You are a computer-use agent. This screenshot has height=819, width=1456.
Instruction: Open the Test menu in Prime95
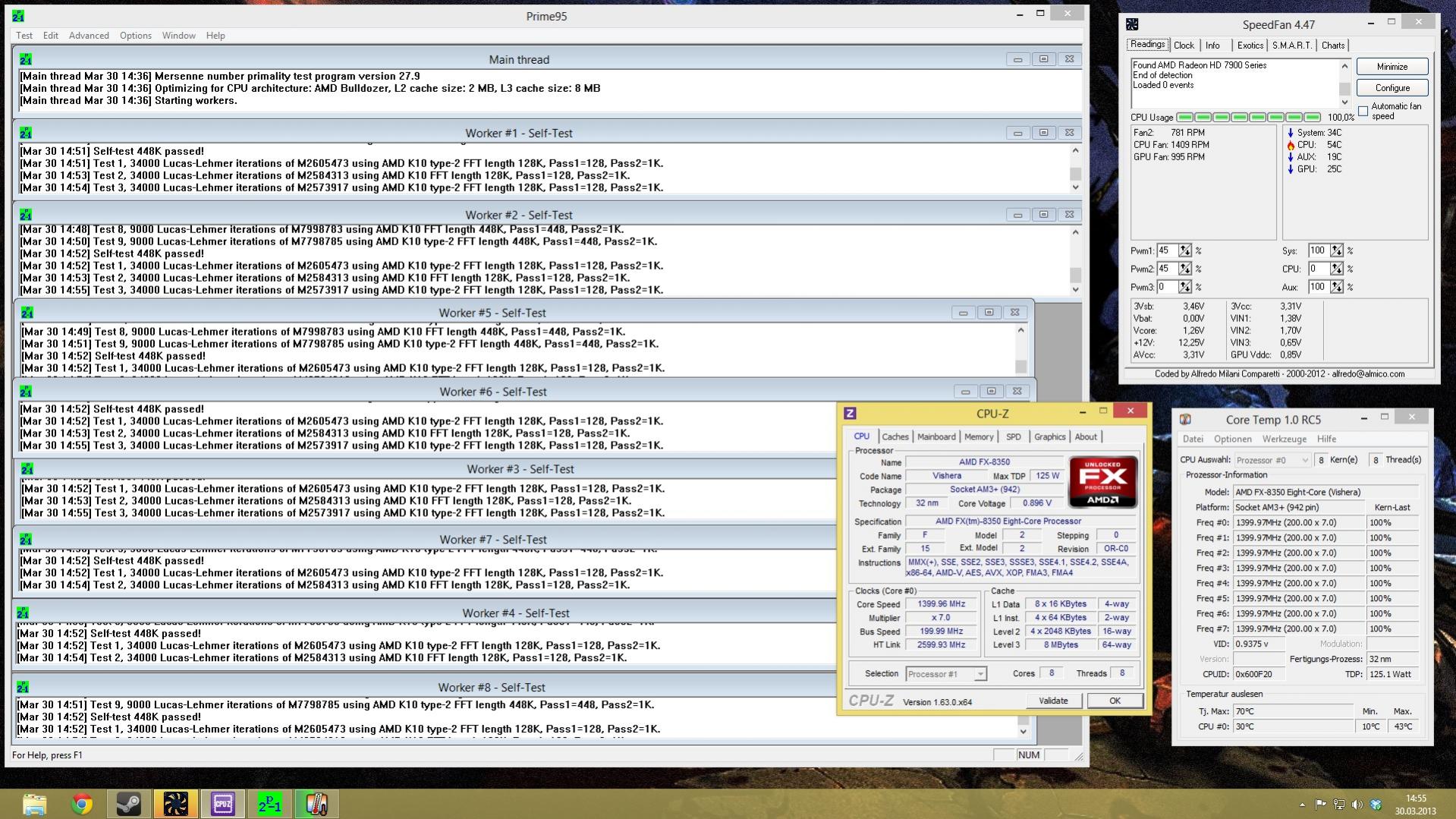coord(24,36)
